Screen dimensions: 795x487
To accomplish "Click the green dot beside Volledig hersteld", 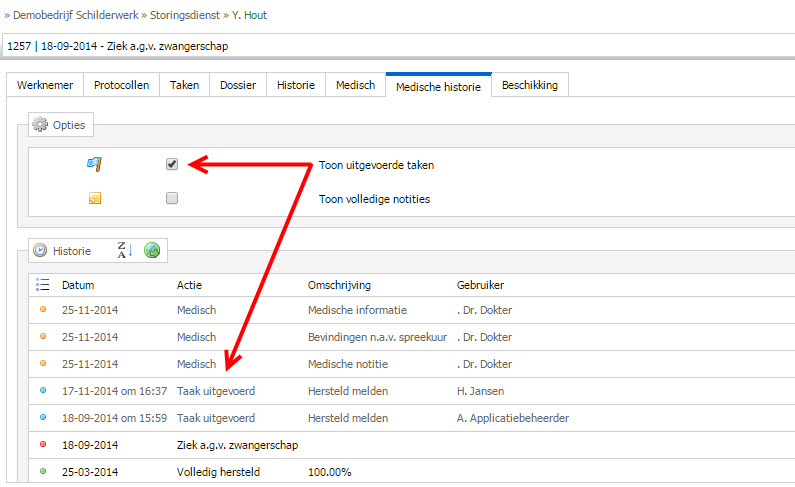I will click(43, 471).
